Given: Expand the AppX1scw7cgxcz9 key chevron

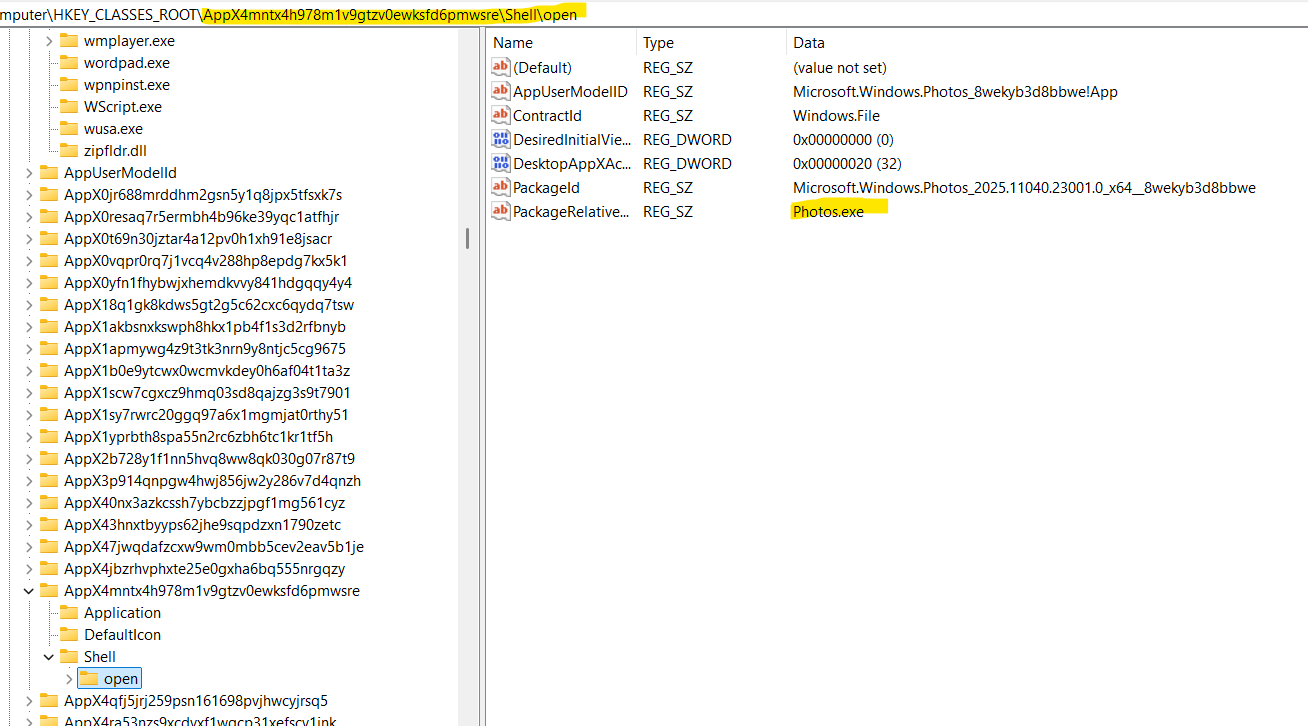Looking at the screenshot, I should point(28,393).
